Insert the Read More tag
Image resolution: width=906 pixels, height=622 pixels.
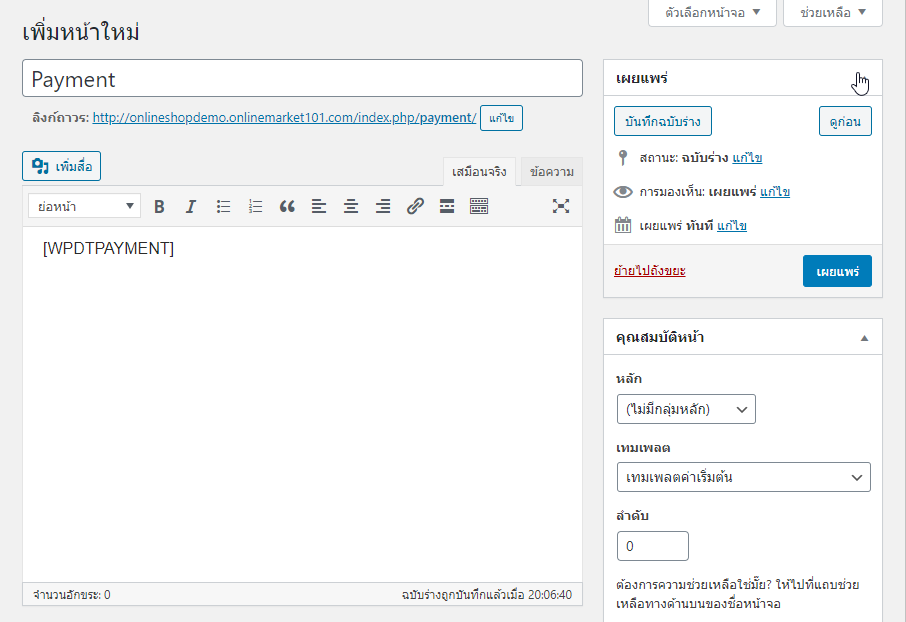click(447, 206)
